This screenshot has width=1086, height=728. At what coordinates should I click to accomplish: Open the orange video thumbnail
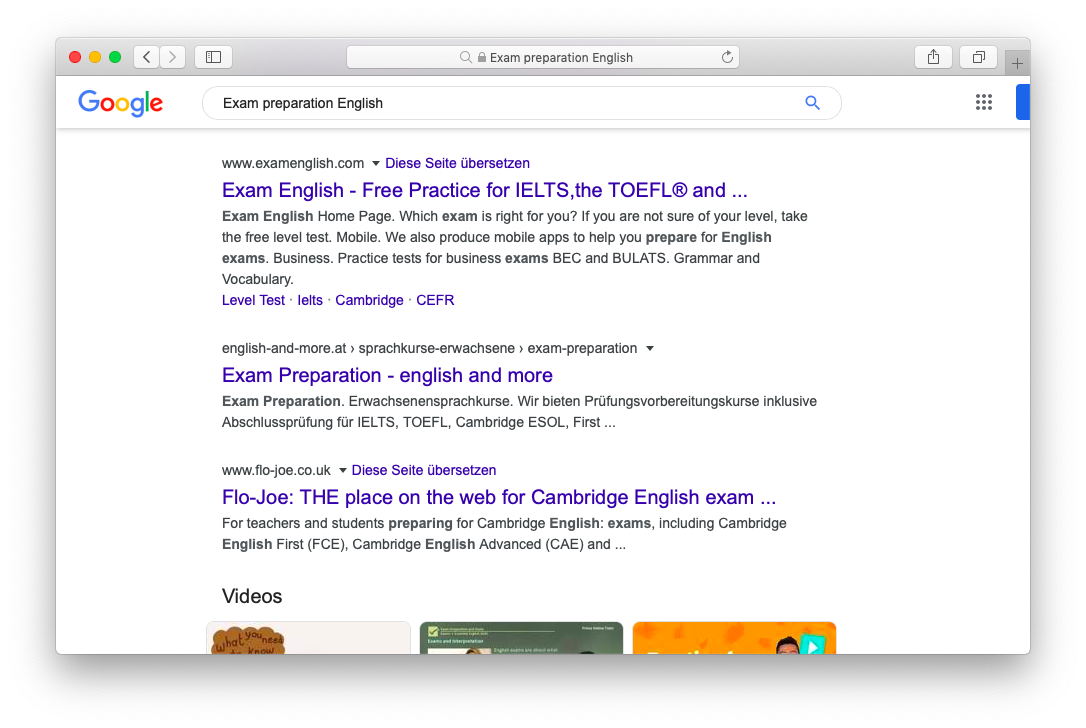click(x=734, y=638)
